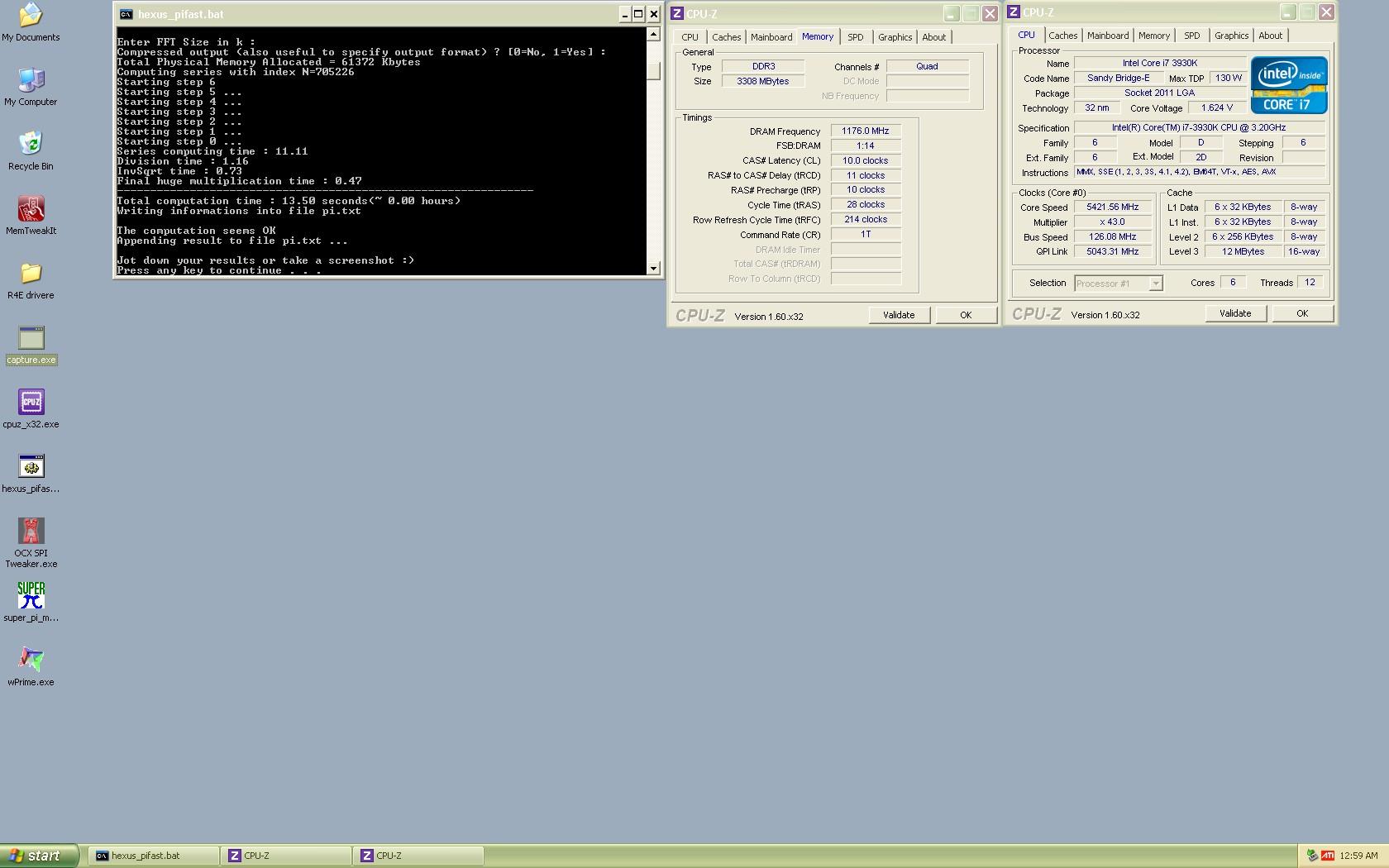
Task: Open Memory tab in right CPU-Z window
Action: (1154, 36)
